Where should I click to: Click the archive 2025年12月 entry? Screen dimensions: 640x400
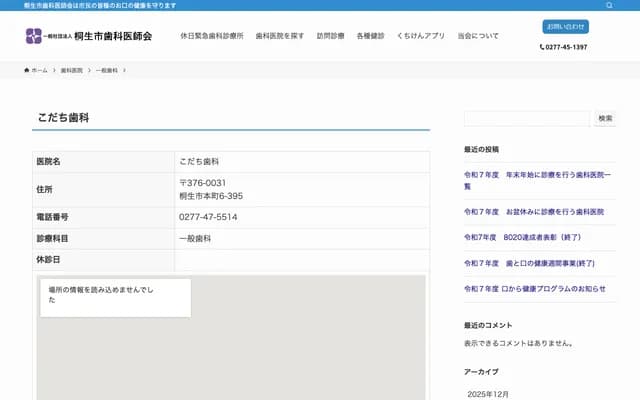coord(488,394)
